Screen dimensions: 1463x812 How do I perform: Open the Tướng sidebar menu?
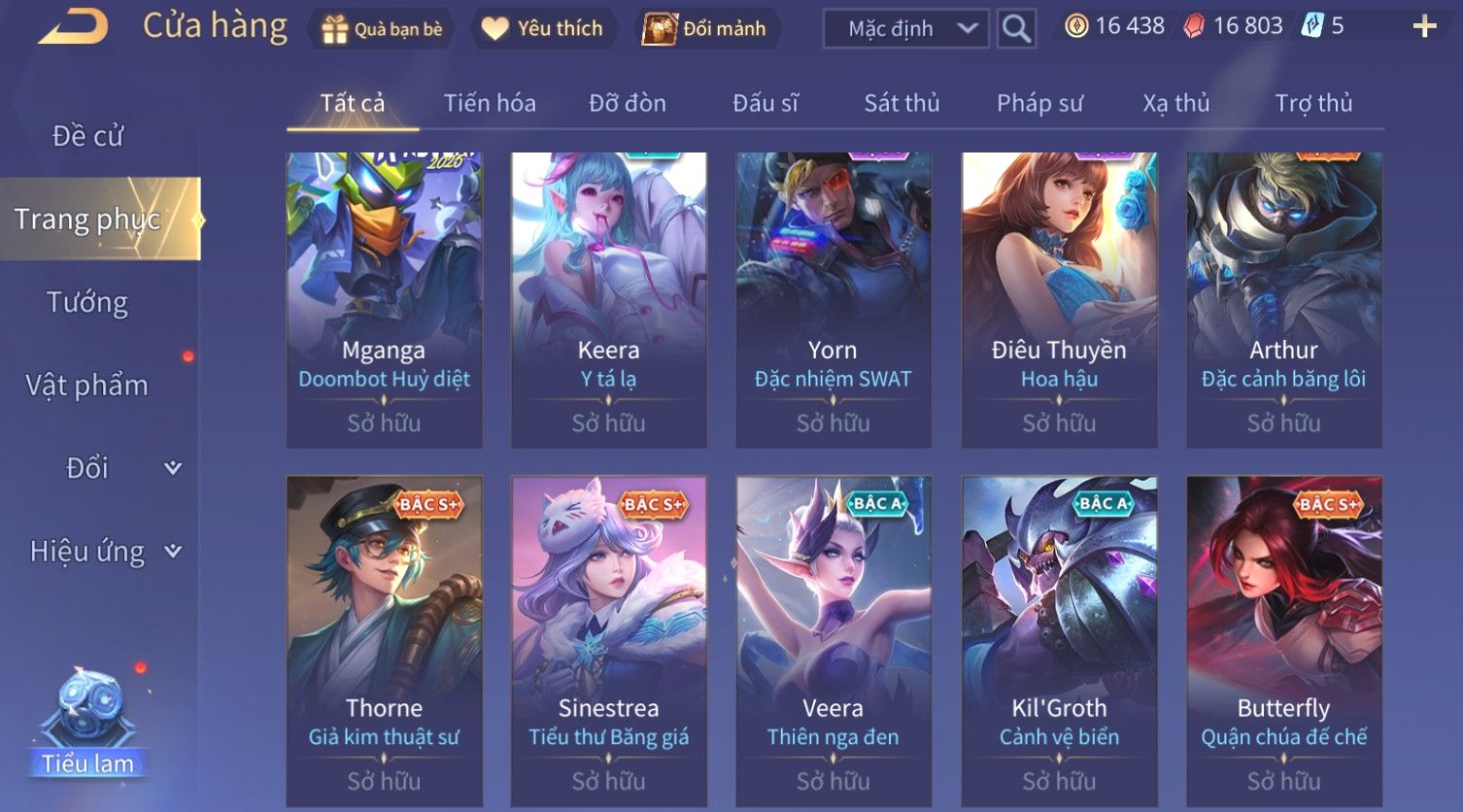coord(87,302)
